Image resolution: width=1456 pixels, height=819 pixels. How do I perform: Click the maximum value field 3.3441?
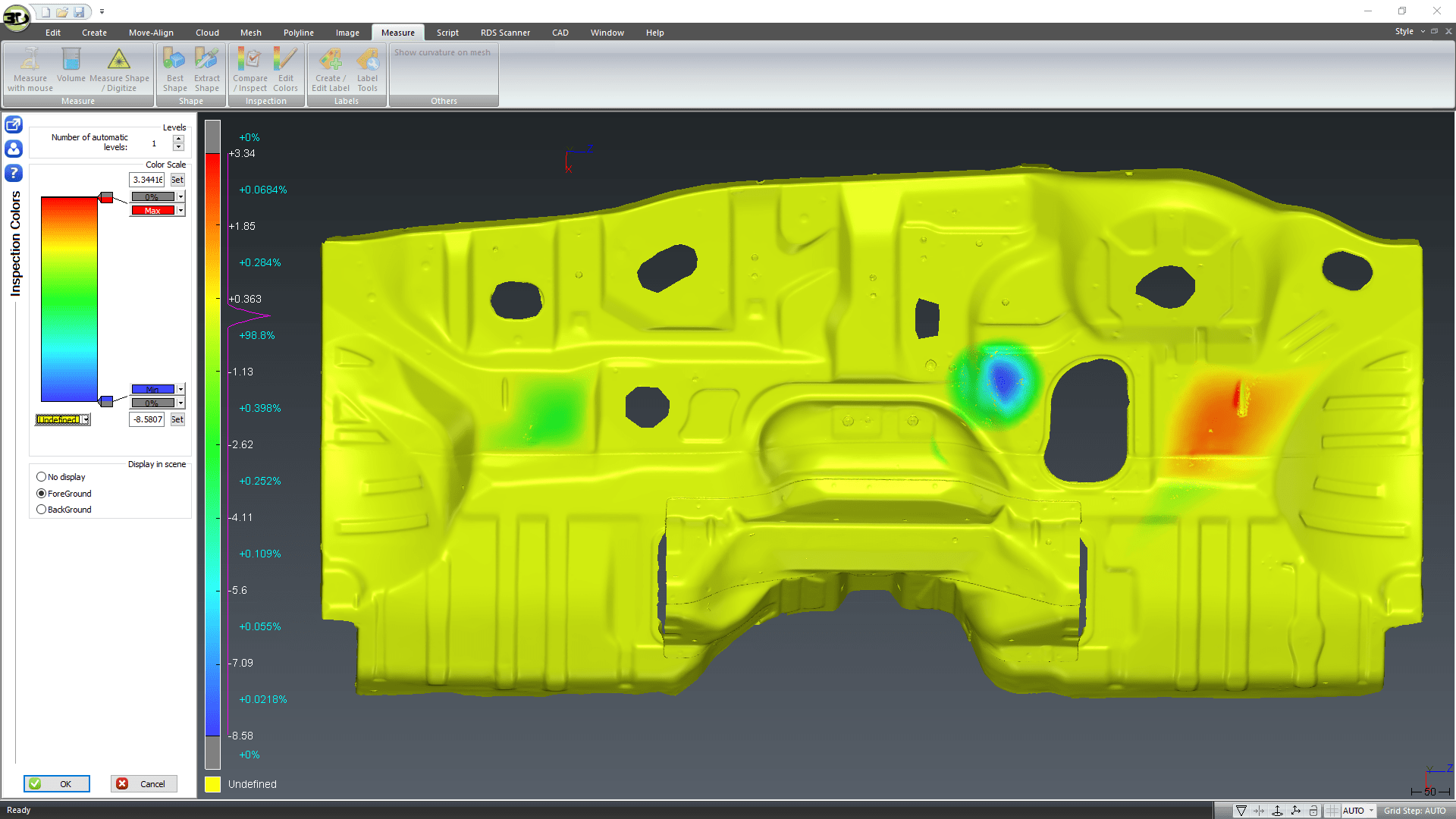coord(147,180)
